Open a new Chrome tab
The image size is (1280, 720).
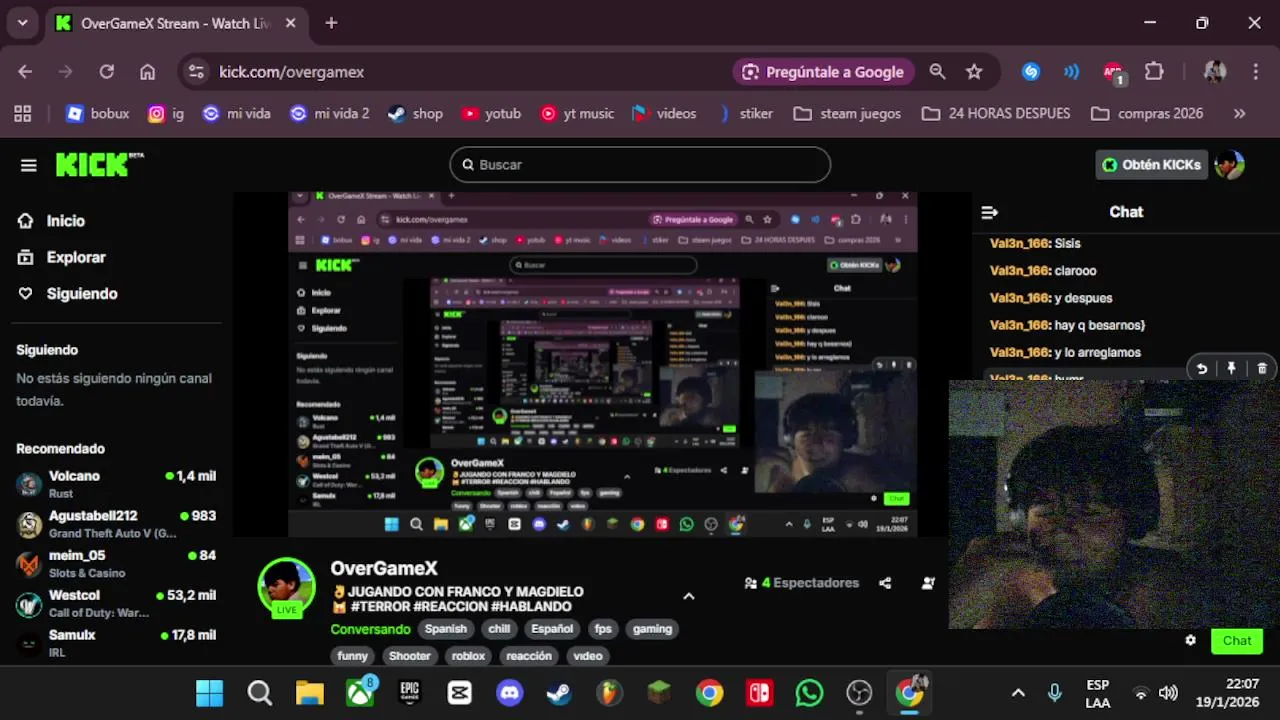(331, 23)
